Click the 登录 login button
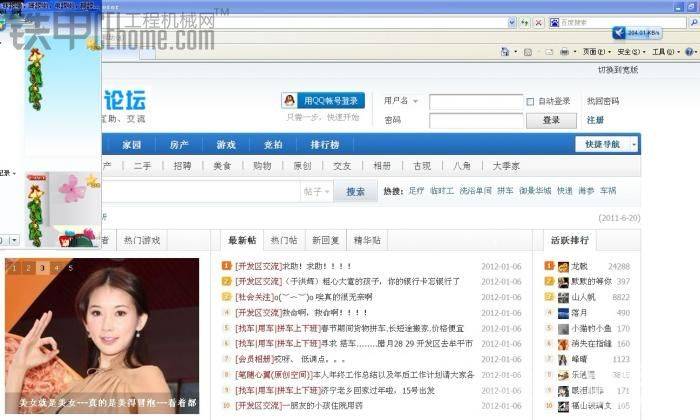The width and height of the screenshot is (700, 420). pos(551,121)
